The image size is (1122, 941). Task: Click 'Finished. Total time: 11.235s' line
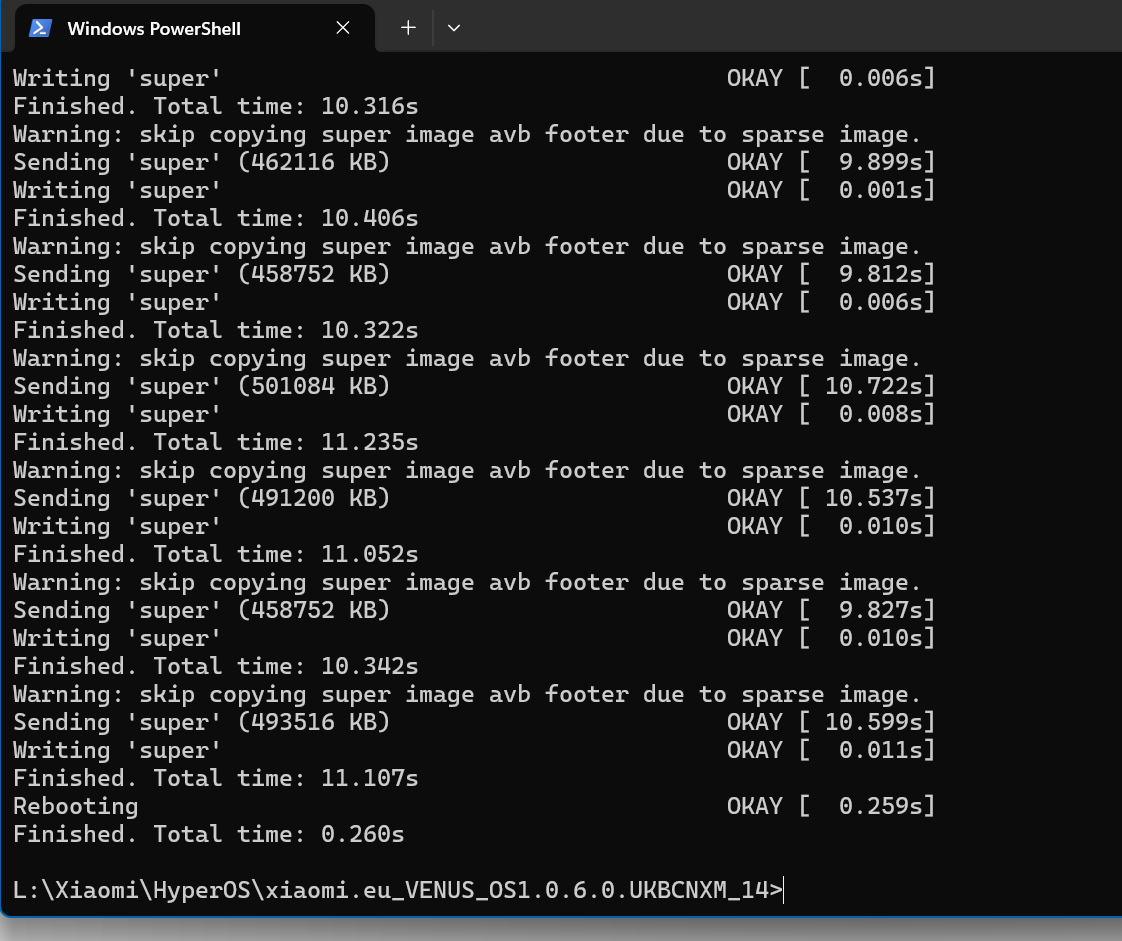[215, 442]
